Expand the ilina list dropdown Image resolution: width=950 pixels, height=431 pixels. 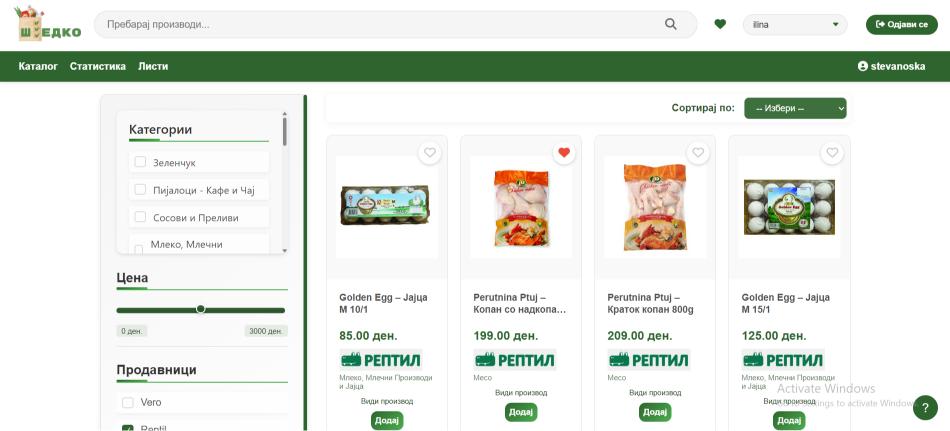pyautogui.click(x=795, y=24)
